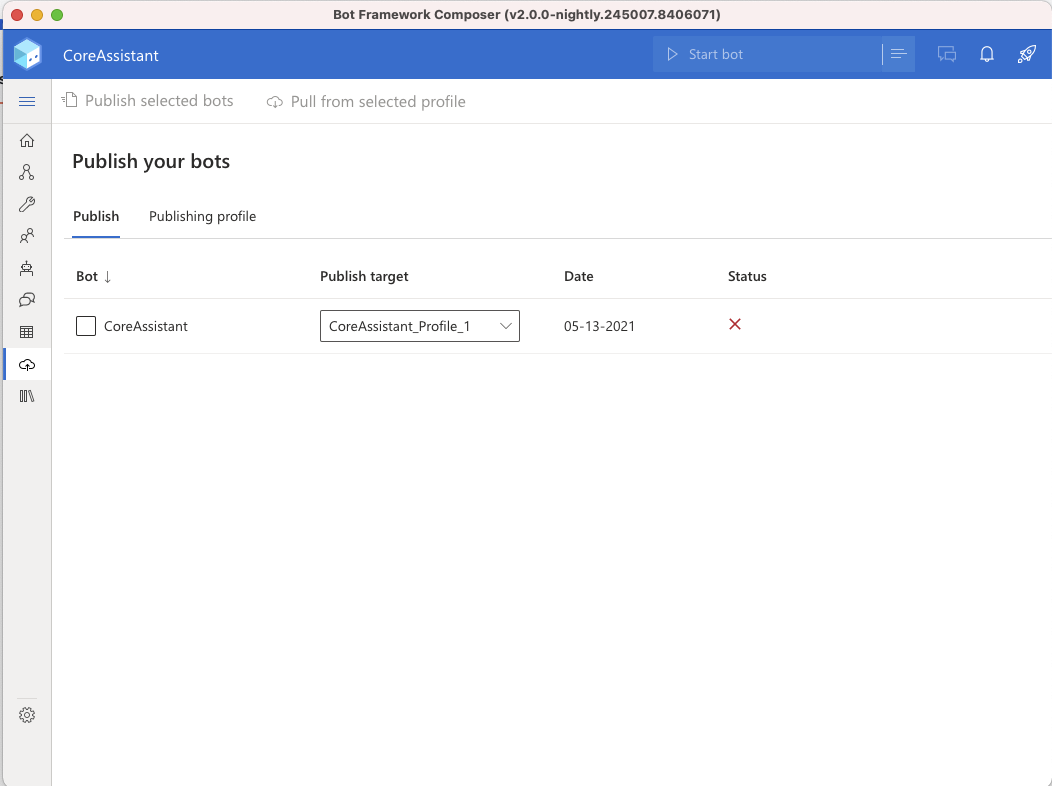Open the Skills page via the robot icon

[x=27, y=268]
